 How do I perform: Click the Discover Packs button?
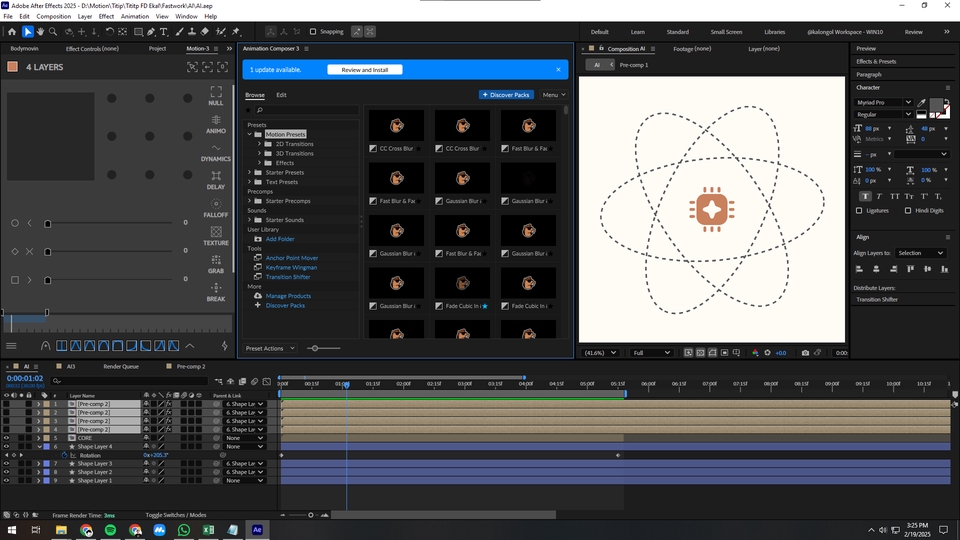506,95
